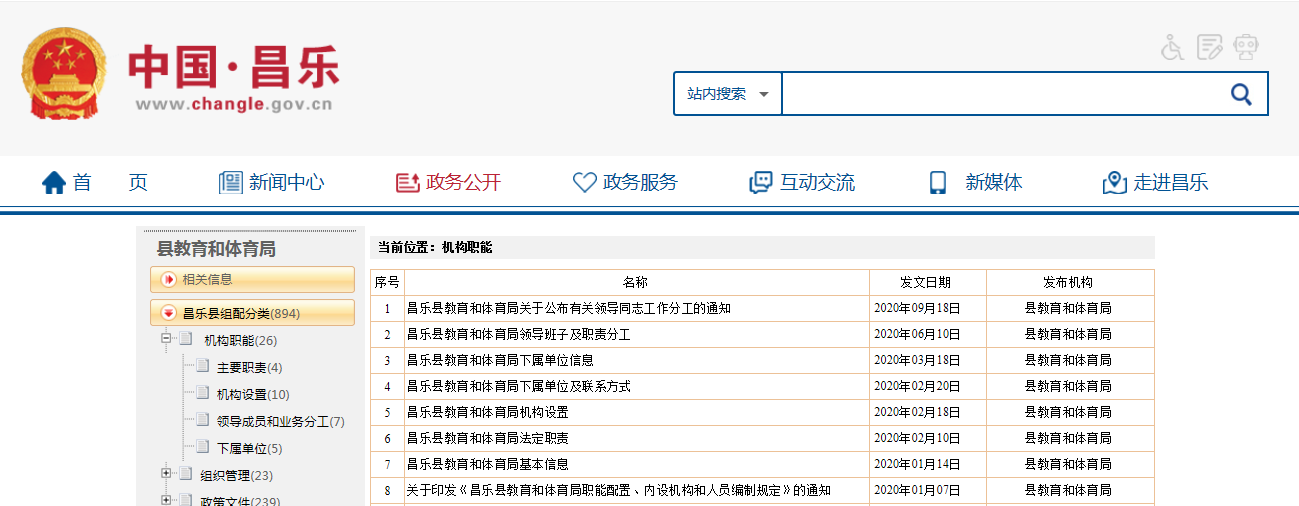Collapse the 机构职能 tree node
The width and height of the screenshot is (1299, 506).
[x=166, y=340]
